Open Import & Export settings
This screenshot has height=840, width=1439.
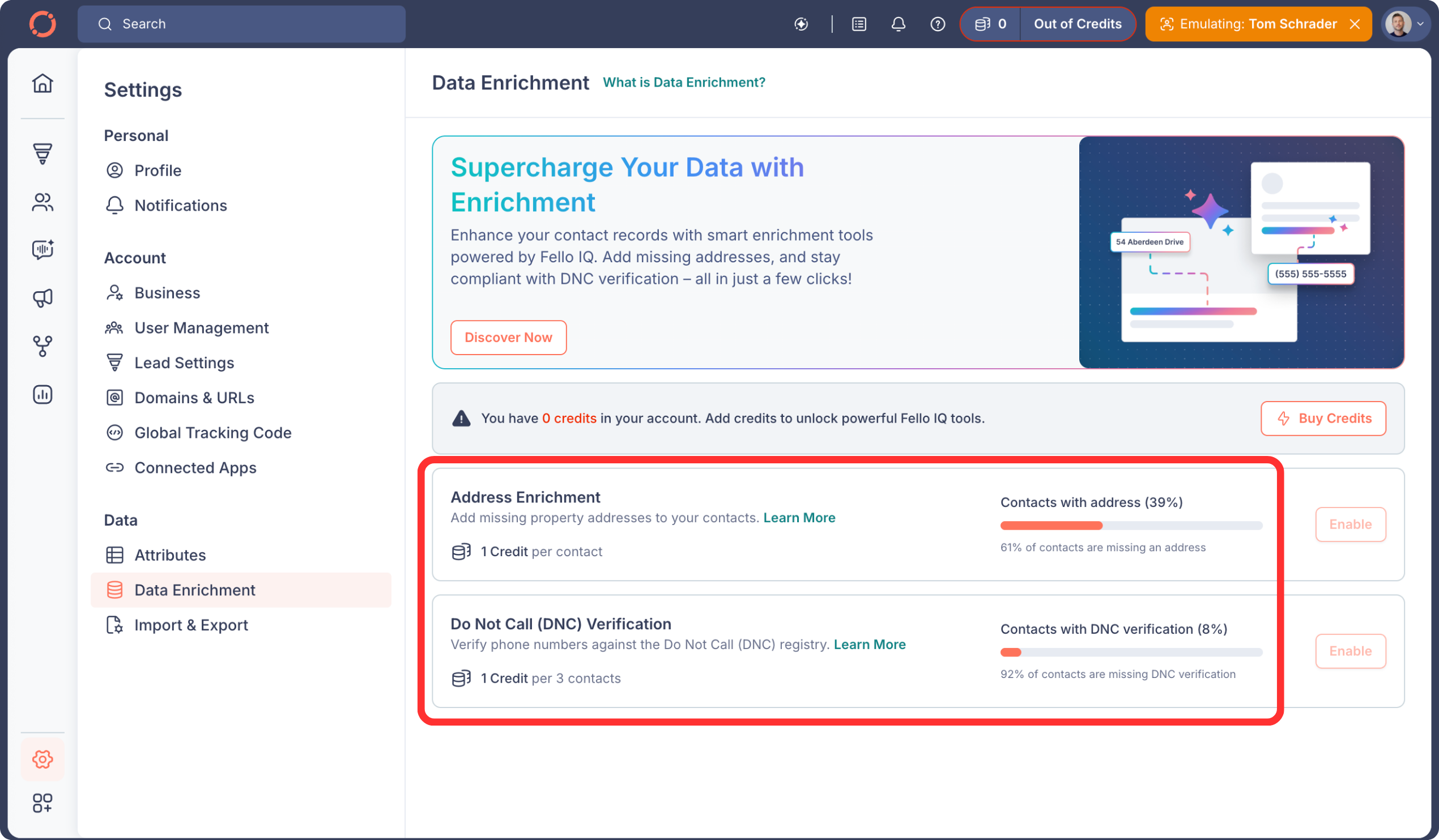coord(191,625)
